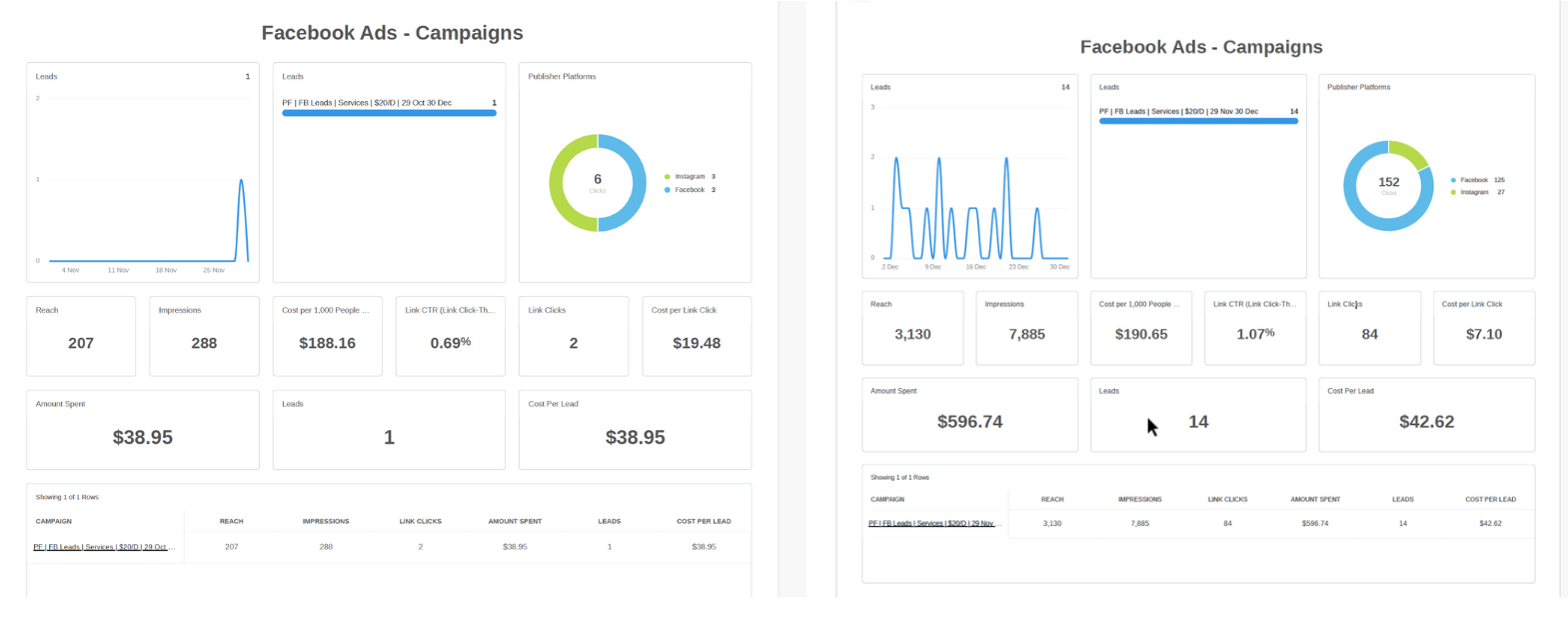Click the Cost per 1,000 People $190.65 card

pos(1140,328)
